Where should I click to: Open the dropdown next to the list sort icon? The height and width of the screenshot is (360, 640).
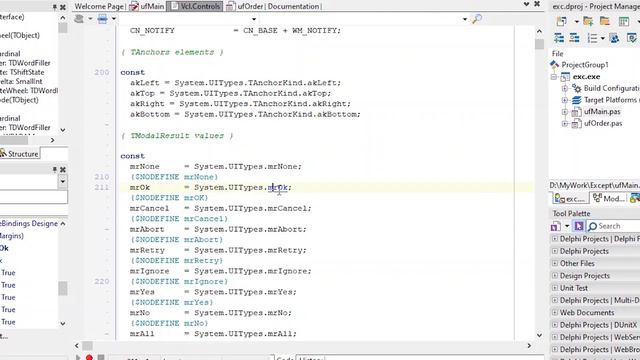[602, 38]
